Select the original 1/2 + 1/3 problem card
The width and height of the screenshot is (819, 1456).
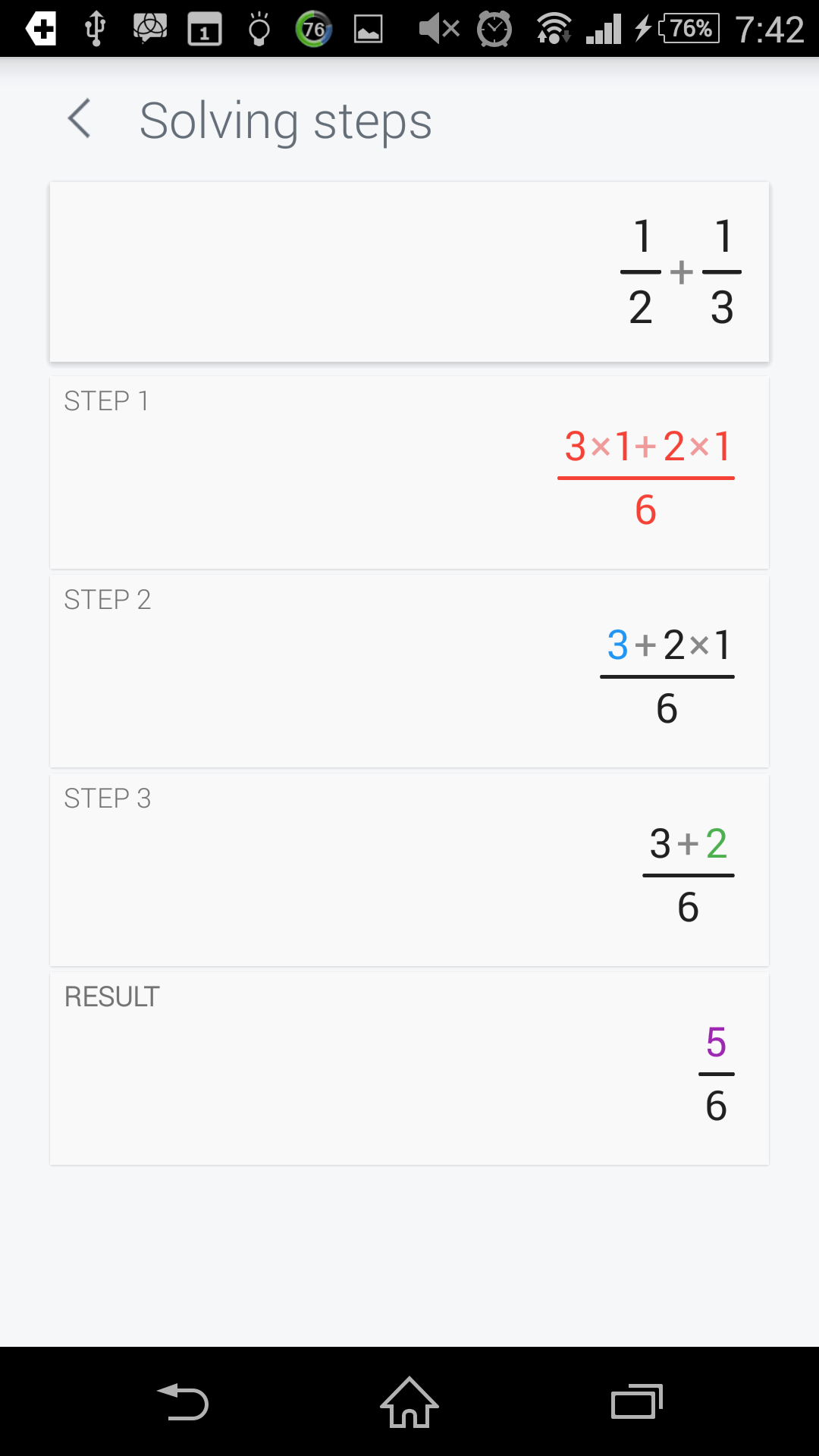tap(409, 271)
